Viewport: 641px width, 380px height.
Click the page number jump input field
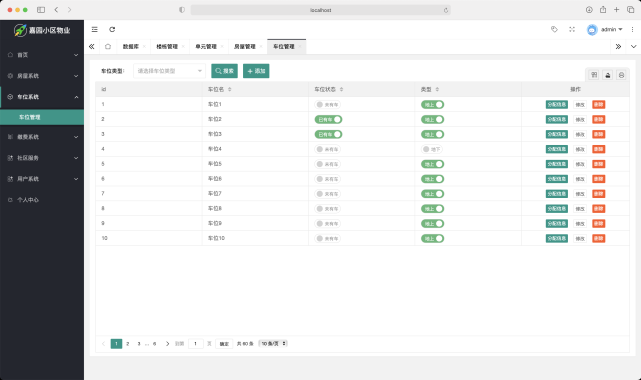196,344
